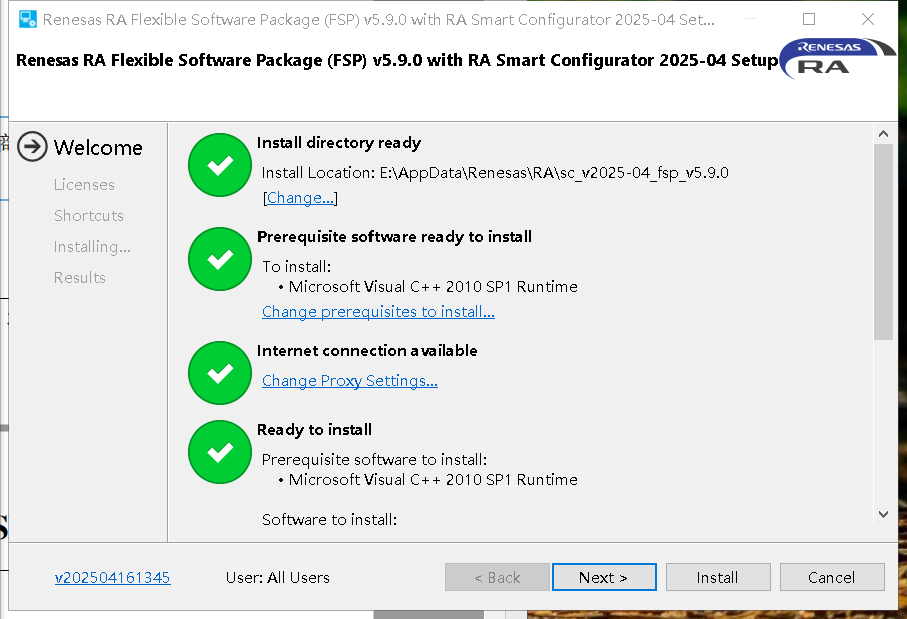Click the Ready to install checkmark icon
The image size is (907, 619).
pyautogui.click(x=220, y=452)
